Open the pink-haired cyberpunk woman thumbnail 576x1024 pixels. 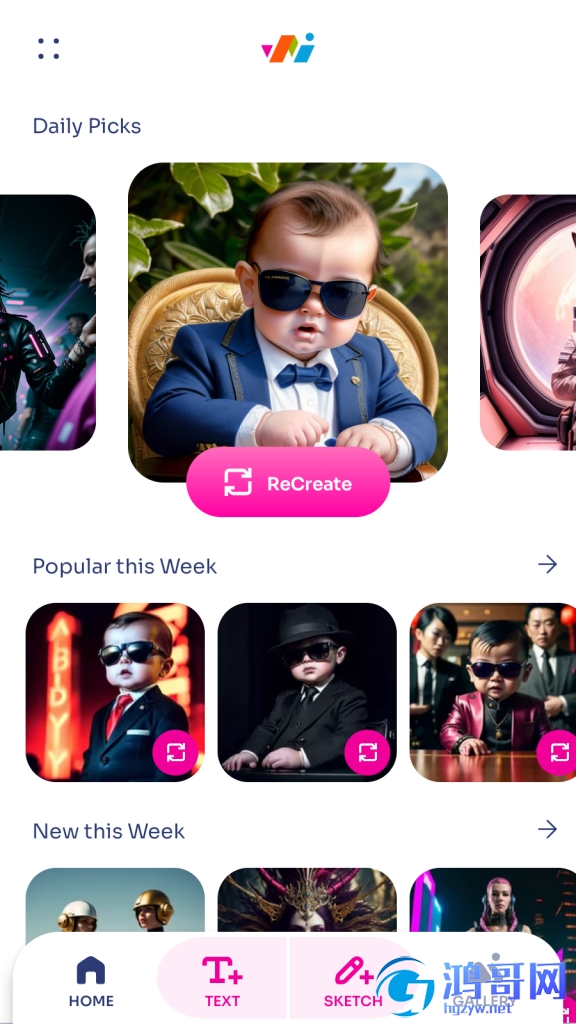coord(493,900)
